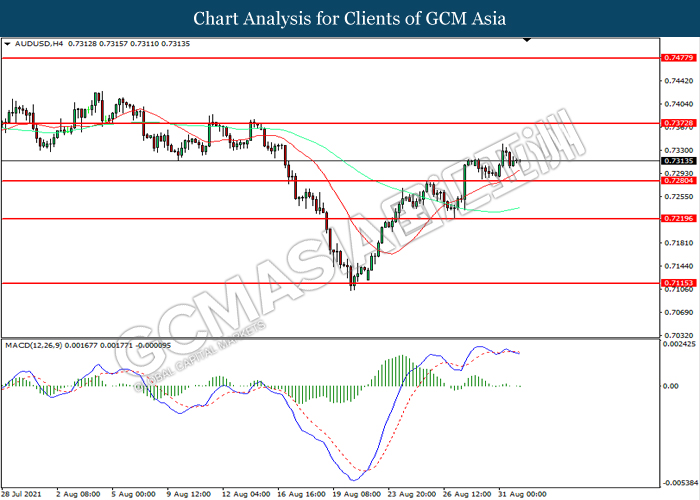Click the 0.73300 price axis value

[x=679, y=150]
